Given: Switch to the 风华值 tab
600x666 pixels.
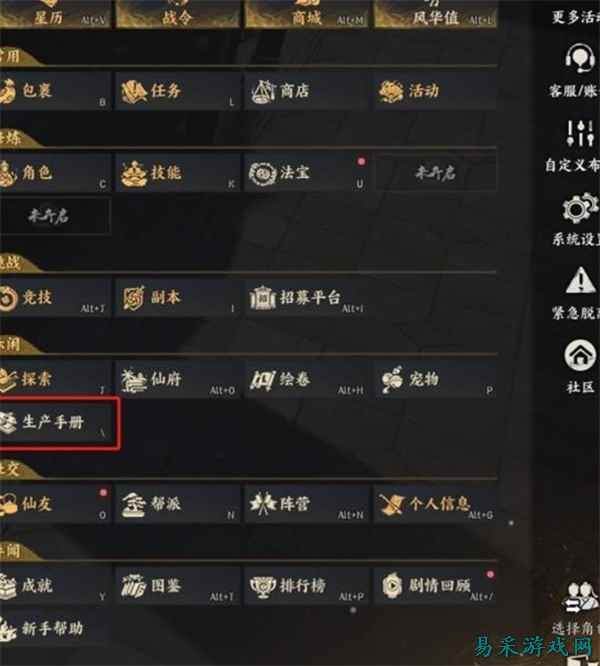Looking at the screenshot, I should (x=435, y=15).
